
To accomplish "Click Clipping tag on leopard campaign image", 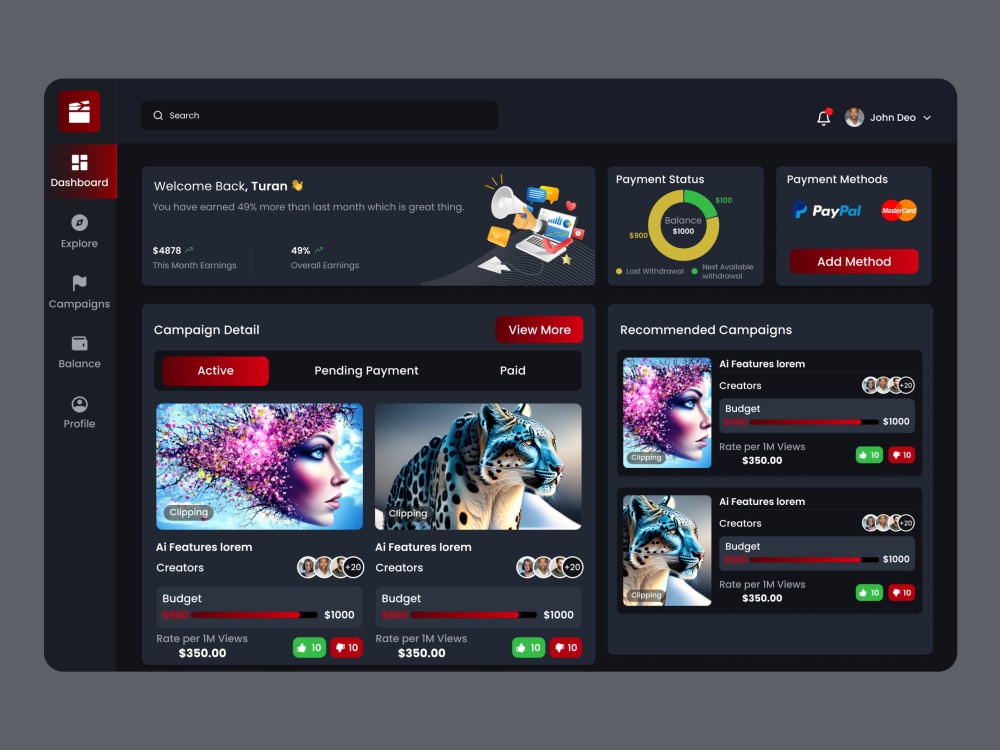I will tap(408, 513).
